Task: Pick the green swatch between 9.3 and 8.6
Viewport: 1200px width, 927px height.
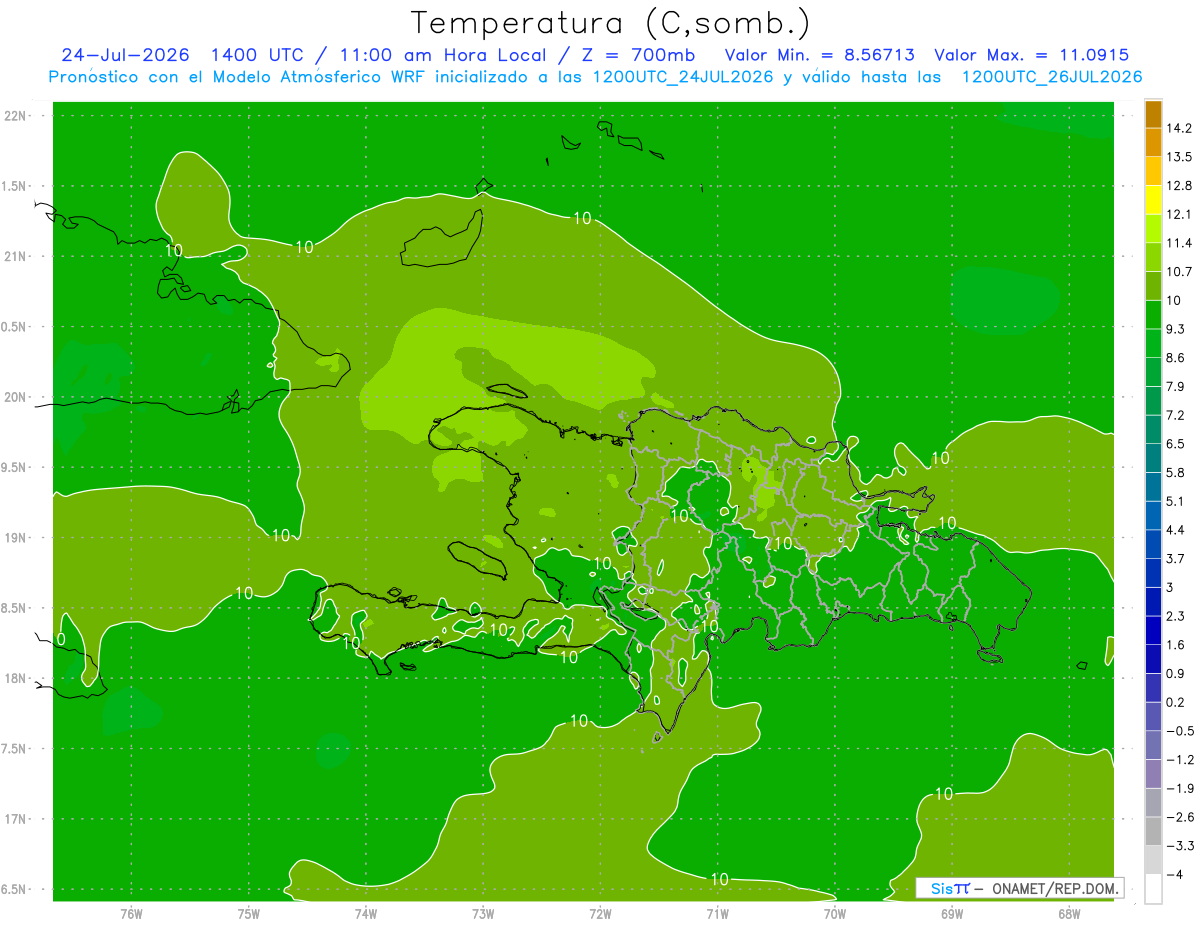Action: [1153, 343]
